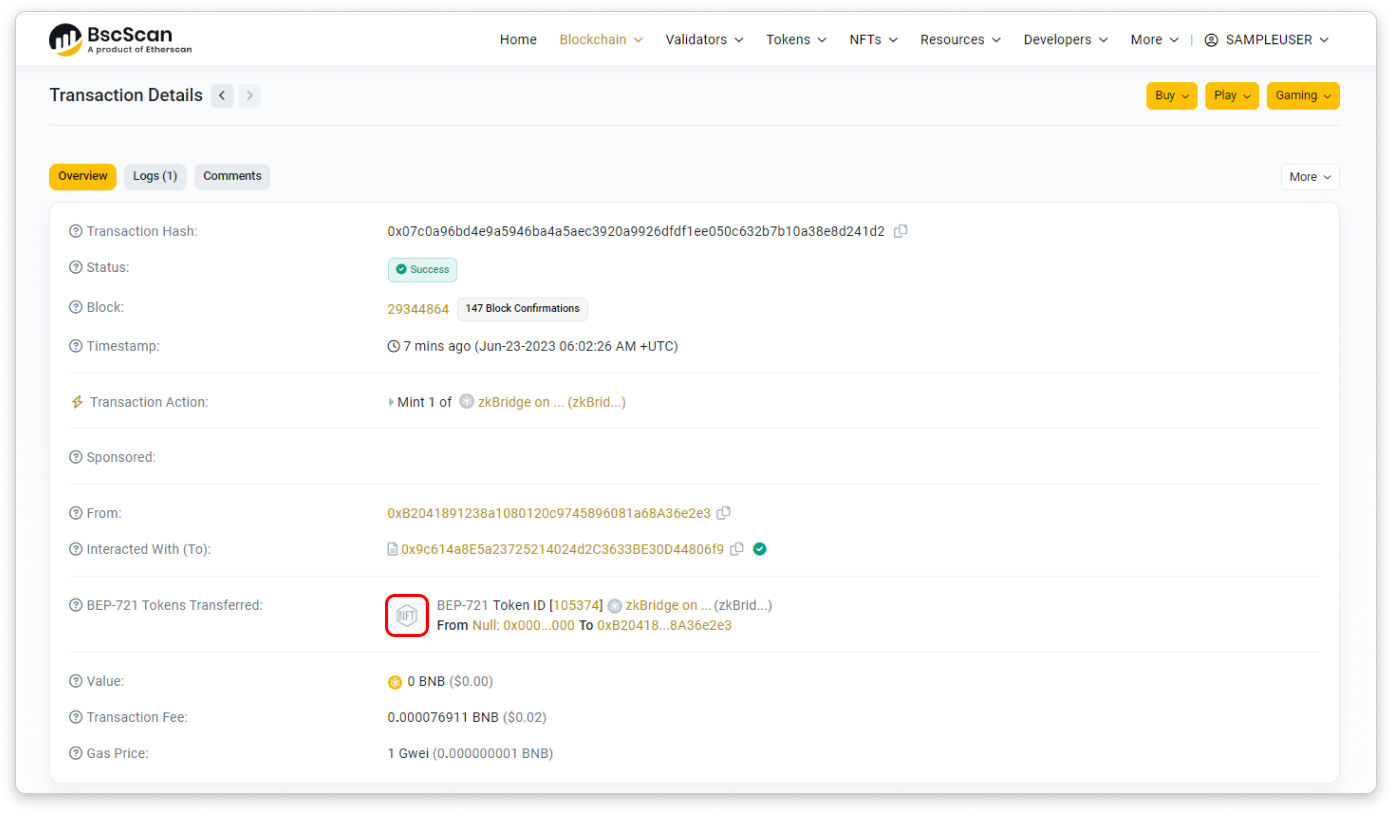Expand the Mint transaction action triangle

[x=391, y=402]
